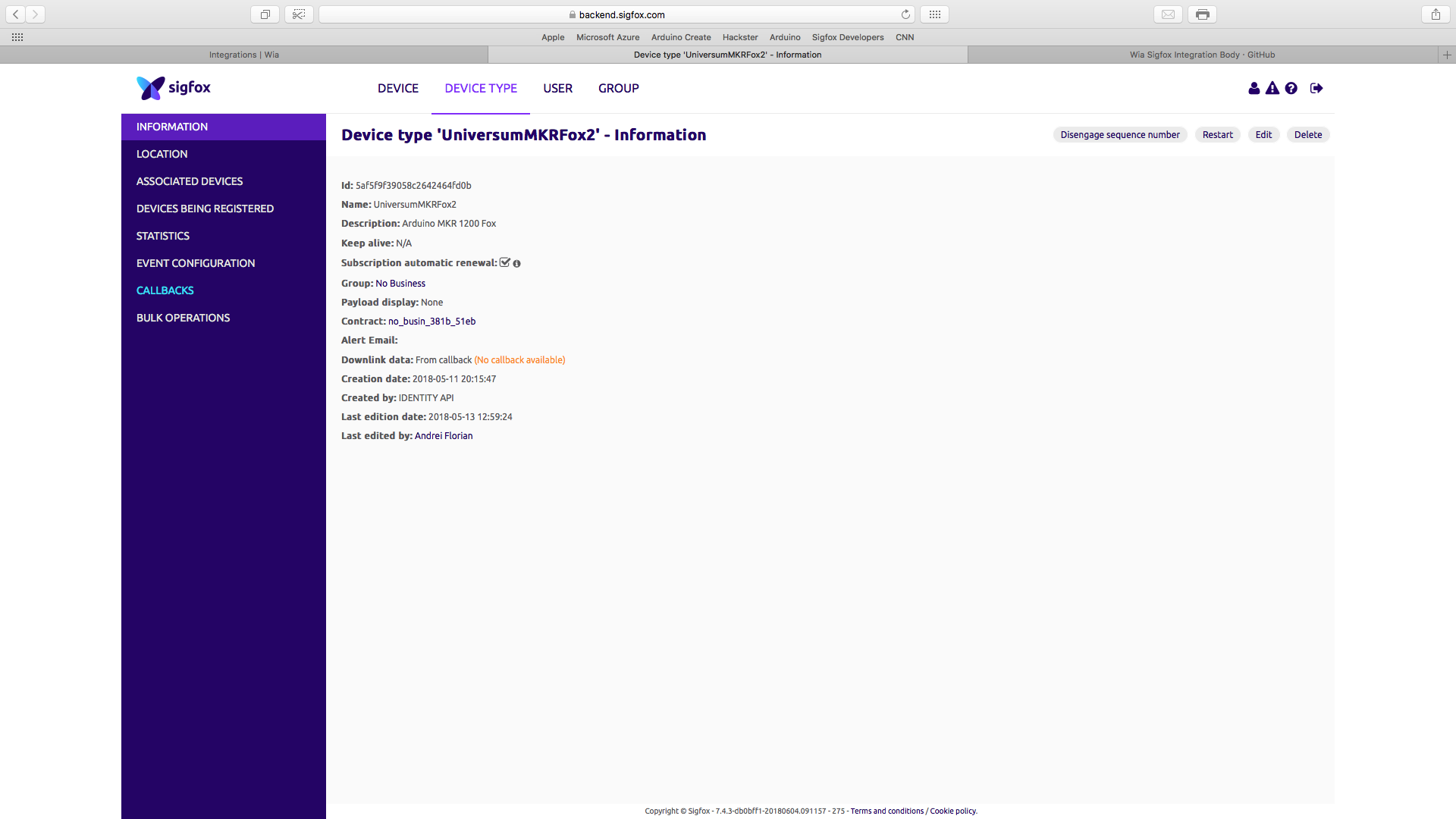Click the backend.sigfox.com address bar
The width and height of the screenshot is (1456, 819).
pos(620,14)
